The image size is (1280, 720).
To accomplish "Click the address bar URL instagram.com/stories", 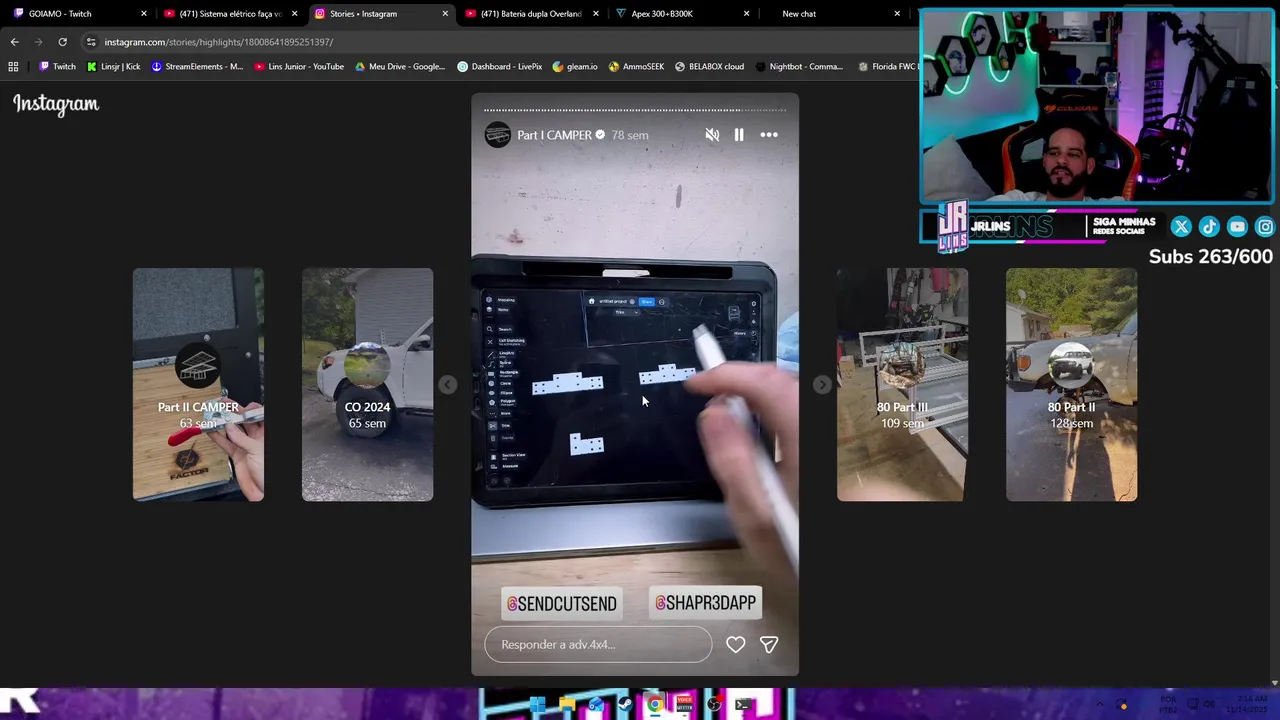I will click(x=218, y=42).
